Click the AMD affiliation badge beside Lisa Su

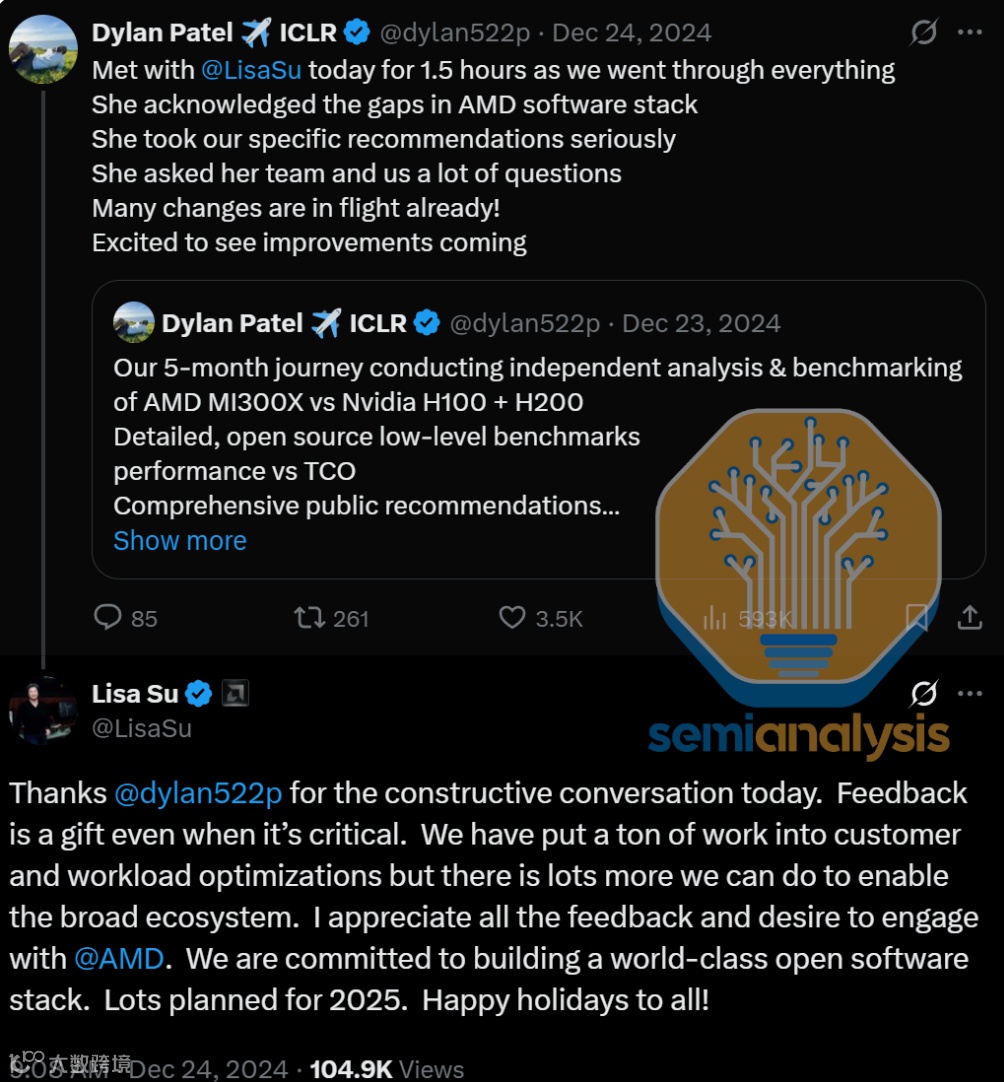pos(235,693)
